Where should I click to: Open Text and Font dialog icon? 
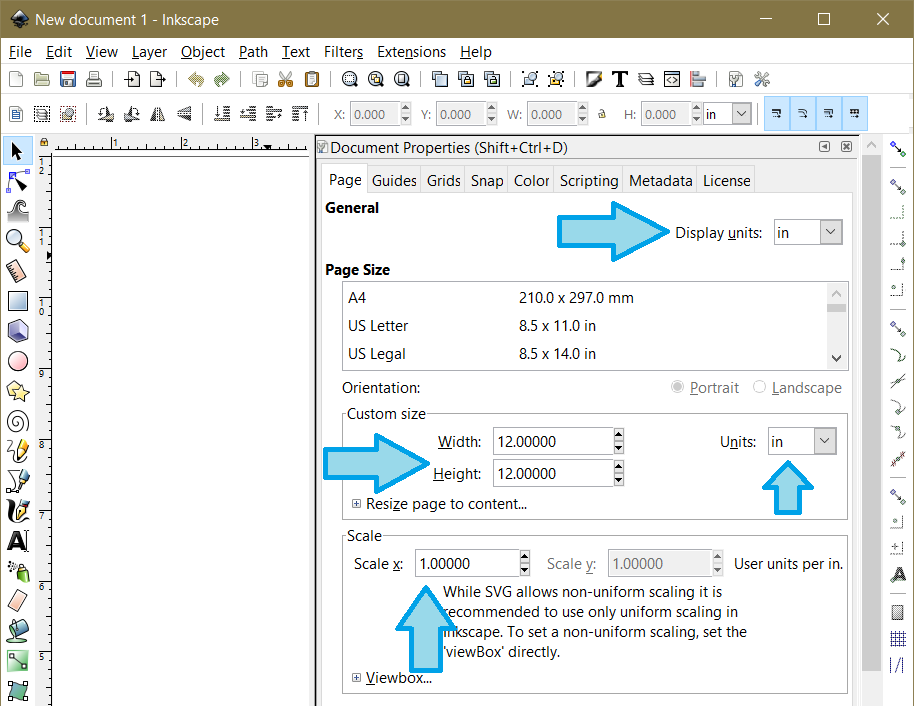(620, 79)
